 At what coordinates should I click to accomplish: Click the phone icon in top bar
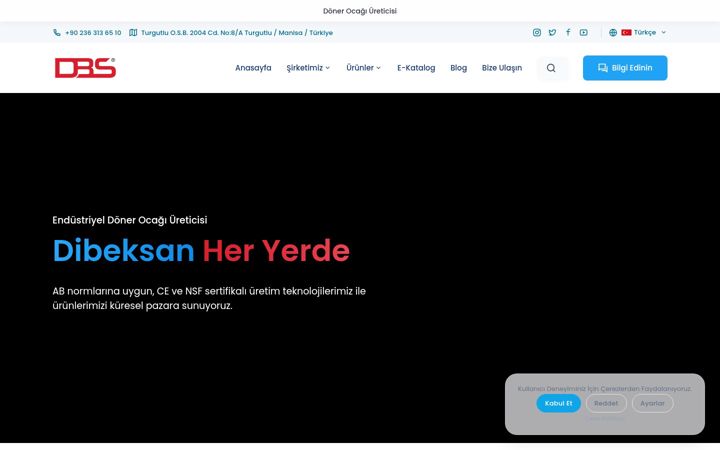point(57,33)
